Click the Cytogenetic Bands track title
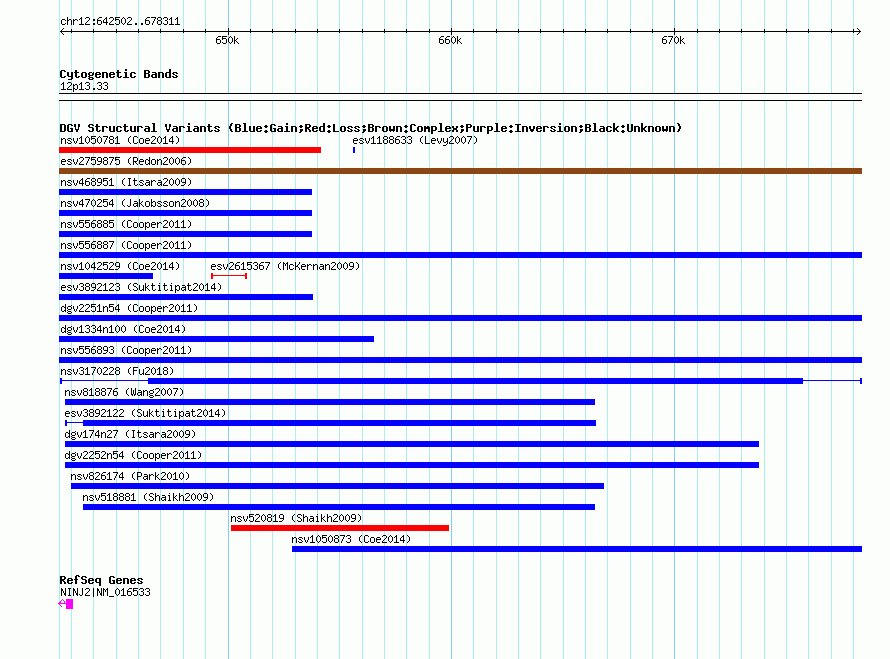This screenshot has height=659, width=890. 119,74
